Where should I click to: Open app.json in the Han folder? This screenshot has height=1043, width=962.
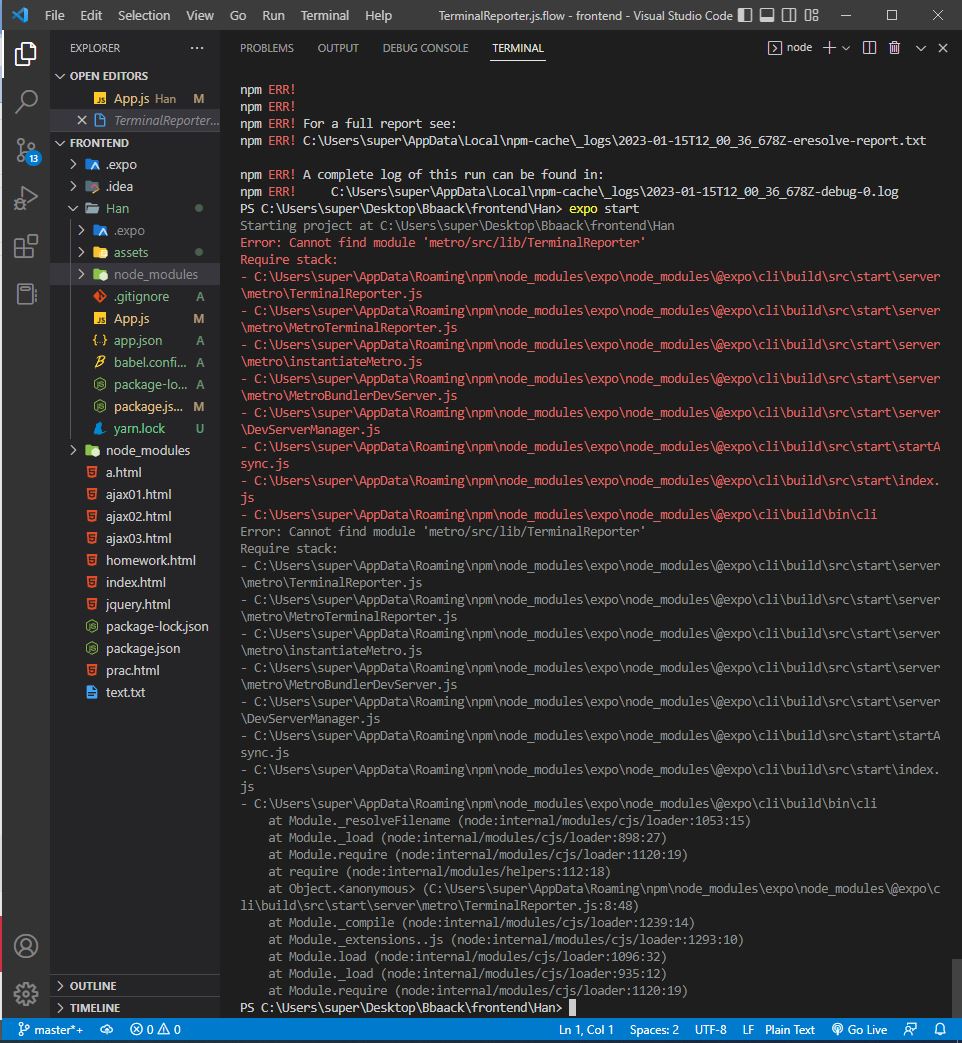point(135,340)
